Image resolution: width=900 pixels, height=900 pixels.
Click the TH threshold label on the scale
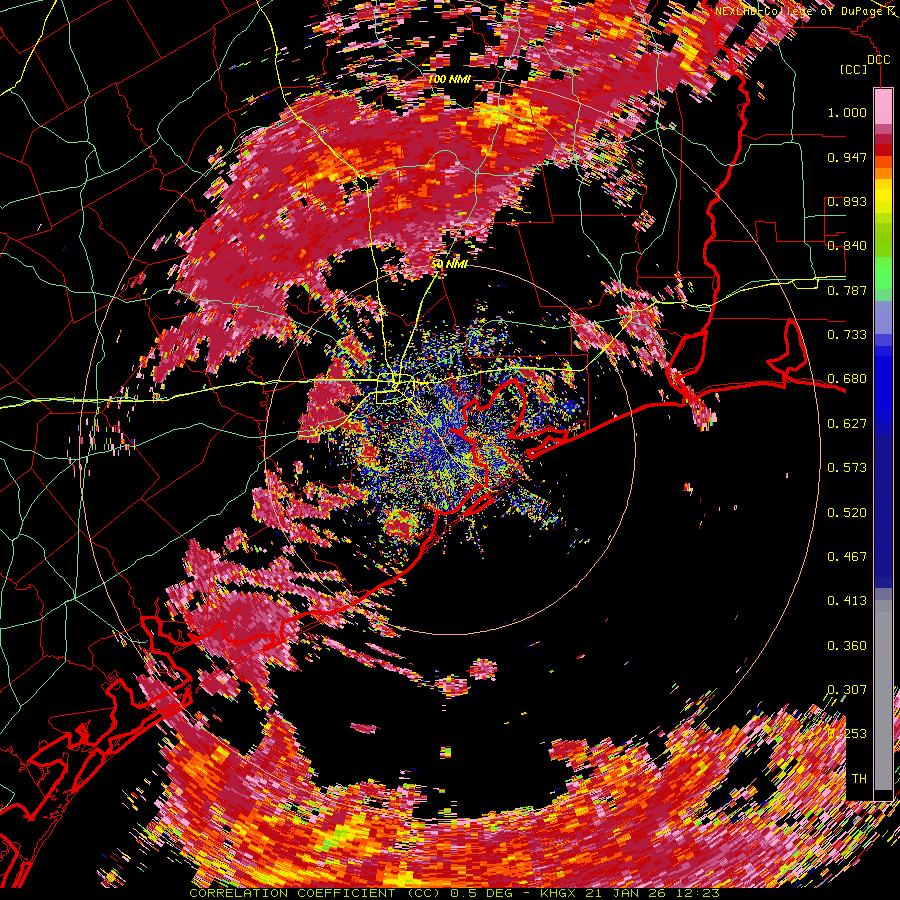coord(859,779)
